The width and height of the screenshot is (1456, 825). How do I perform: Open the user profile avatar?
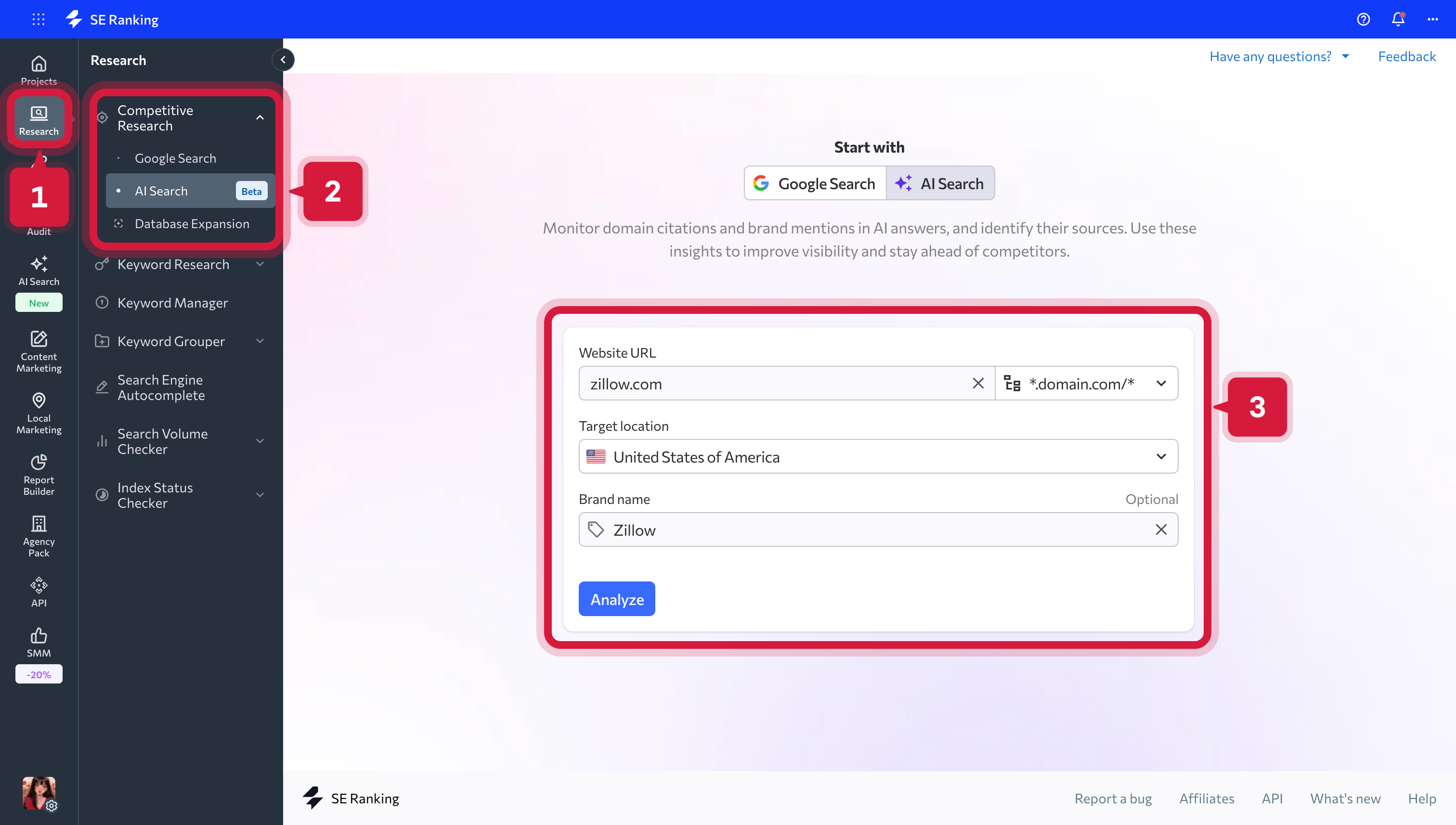pos(39,793)
